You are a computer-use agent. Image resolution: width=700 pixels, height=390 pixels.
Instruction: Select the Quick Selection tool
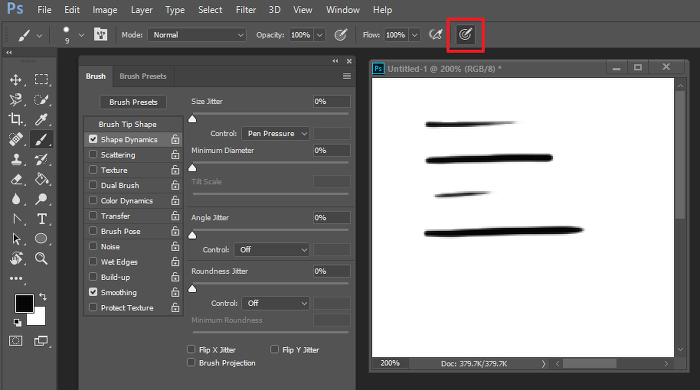point(41,100)
